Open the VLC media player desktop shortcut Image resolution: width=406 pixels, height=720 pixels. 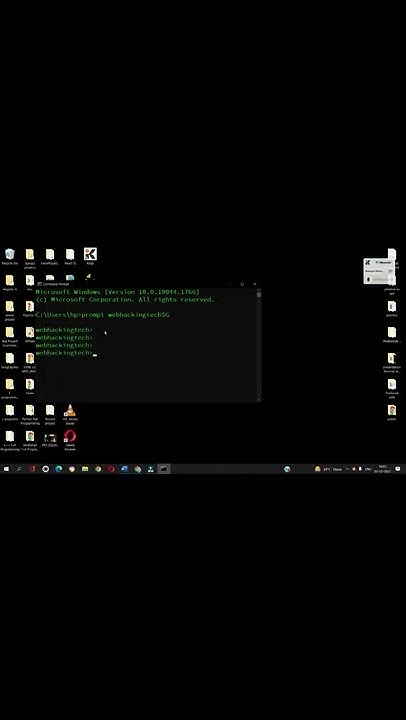click(x=70, y=414)
